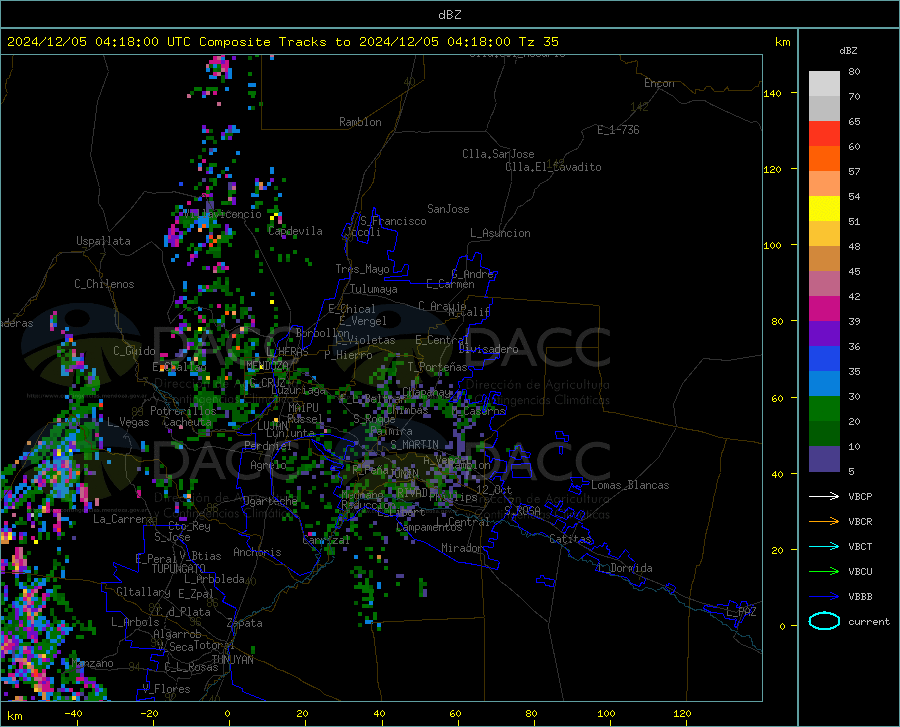Click the Anchoris place label
900x727 pixels.
click(x=257, y=553)
